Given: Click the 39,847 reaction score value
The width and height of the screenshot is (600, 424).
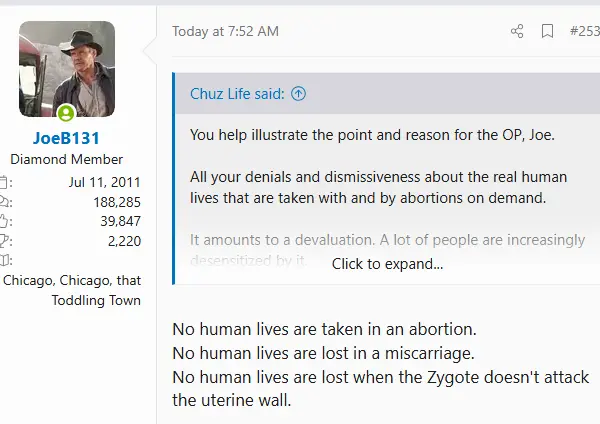Looking at the screenshot, I should click(x=117, y=221).
